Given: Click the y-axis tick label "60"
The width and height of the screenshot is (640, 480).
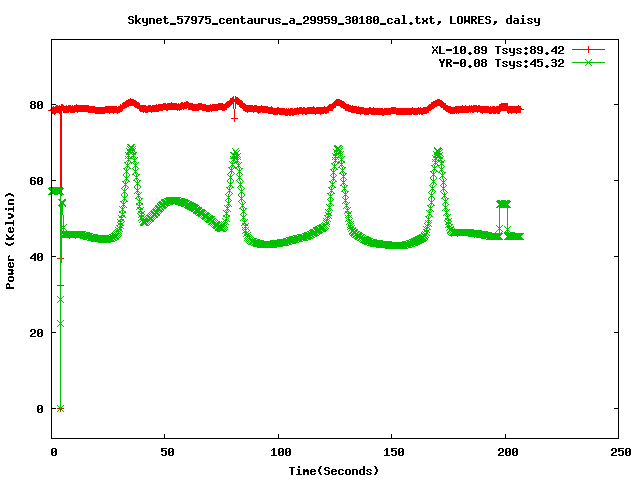Looking at the screenshot, I should 36,181.
